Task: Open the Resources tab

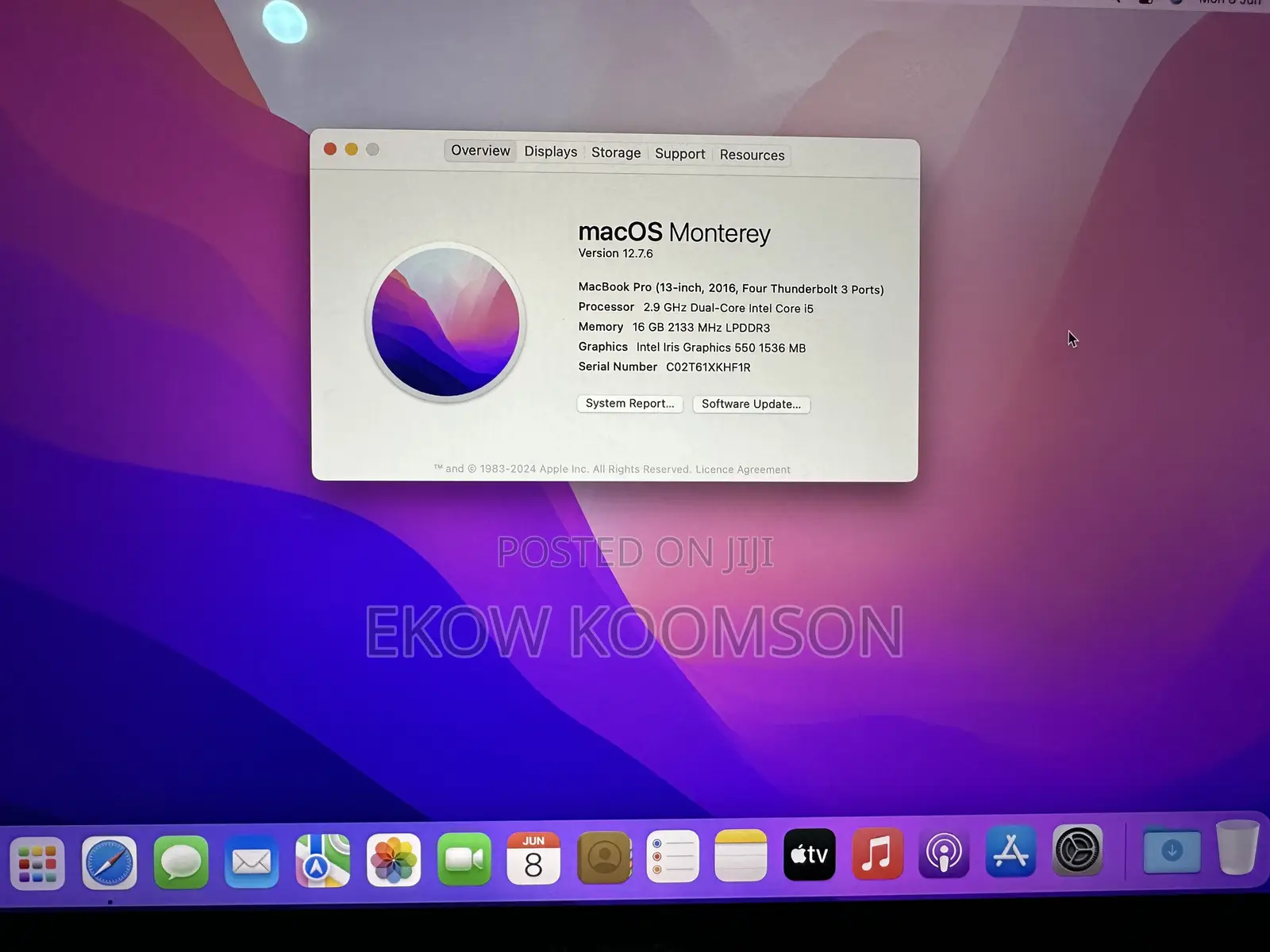Action: click(x=752, y=155)
